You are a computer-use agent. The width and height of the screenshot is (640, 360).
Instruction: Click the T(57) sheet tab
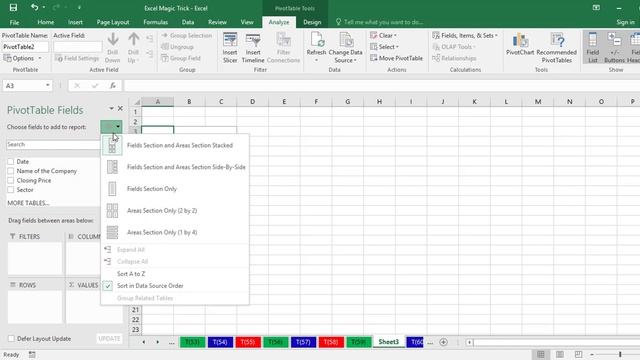pos(303,342)
